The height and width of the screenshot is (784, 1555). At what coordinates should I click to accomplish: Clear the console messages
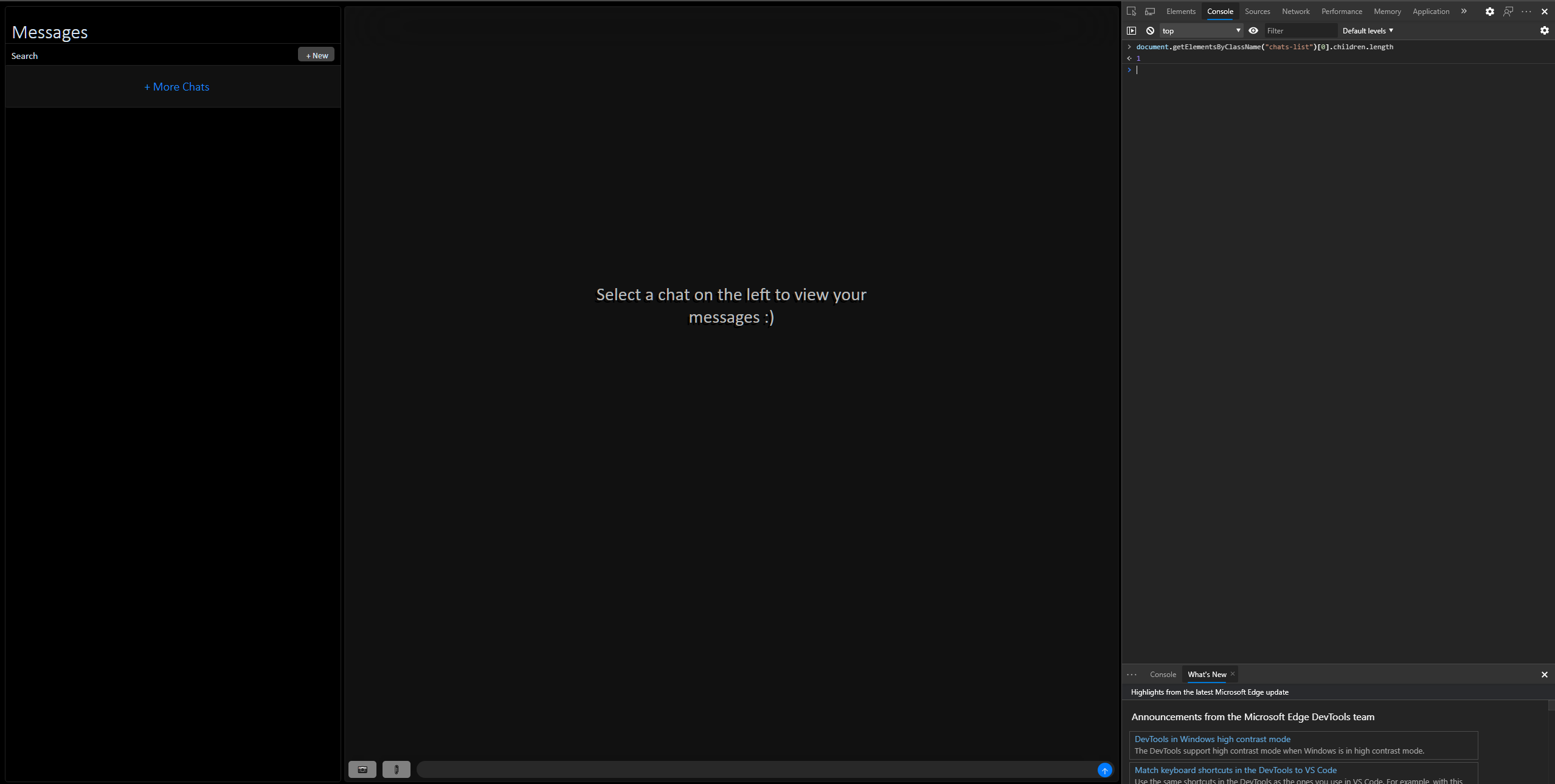click(x=1150, y=30)
